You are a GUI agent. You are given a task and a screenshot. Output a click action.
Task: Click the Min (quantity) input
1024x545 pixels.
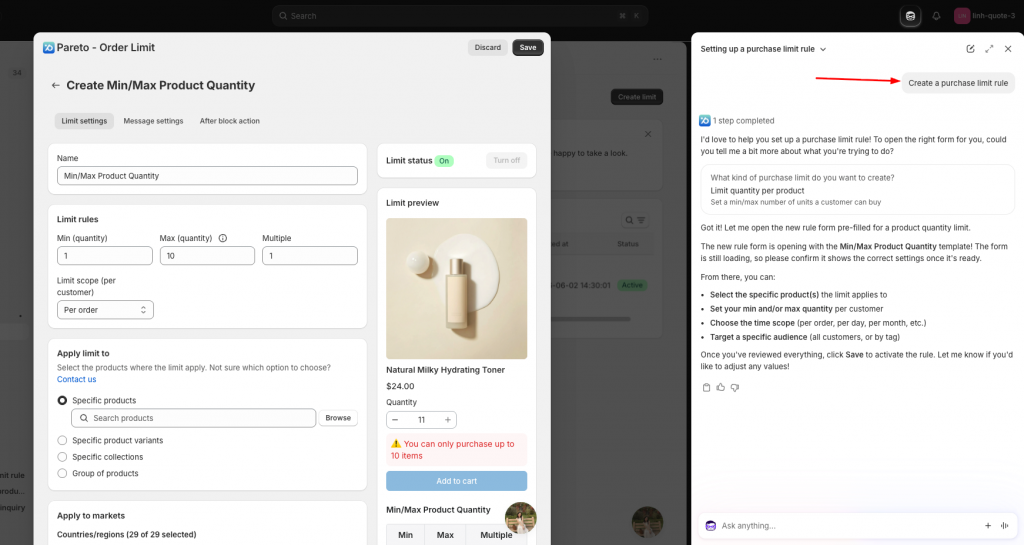[x=104, y=256]
